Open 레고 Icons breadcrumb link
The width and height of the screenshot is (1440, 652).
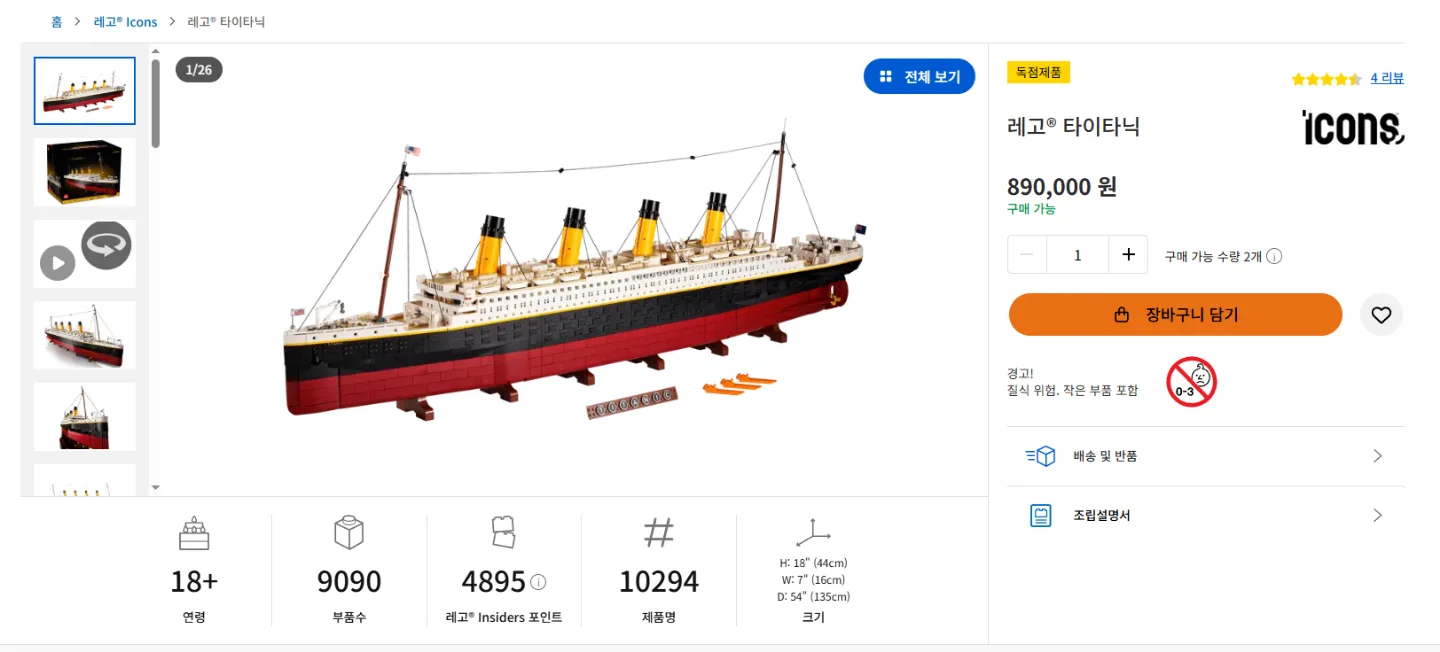coord(125,22)
